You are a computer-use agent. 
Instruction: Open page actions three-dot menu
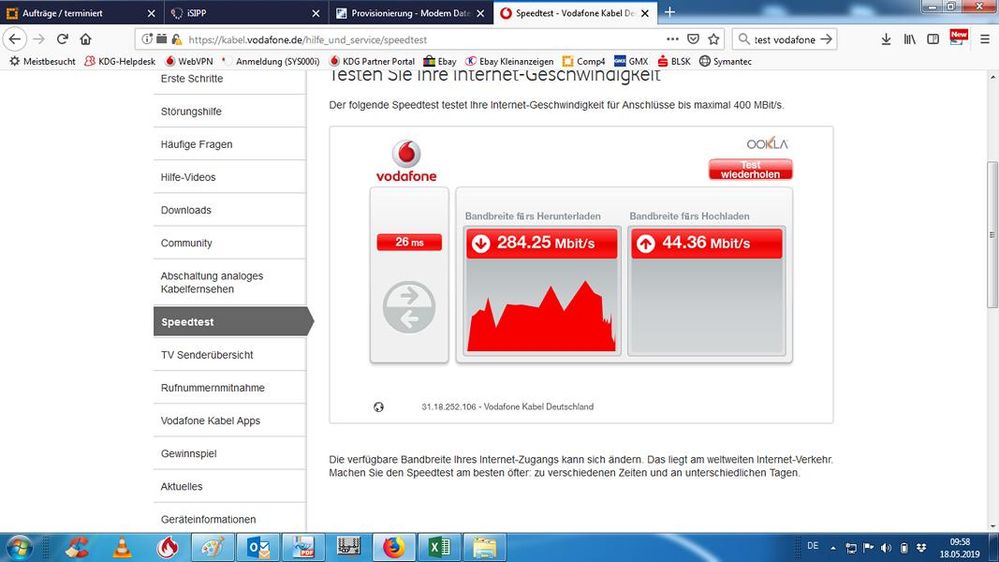pos(672,39)
